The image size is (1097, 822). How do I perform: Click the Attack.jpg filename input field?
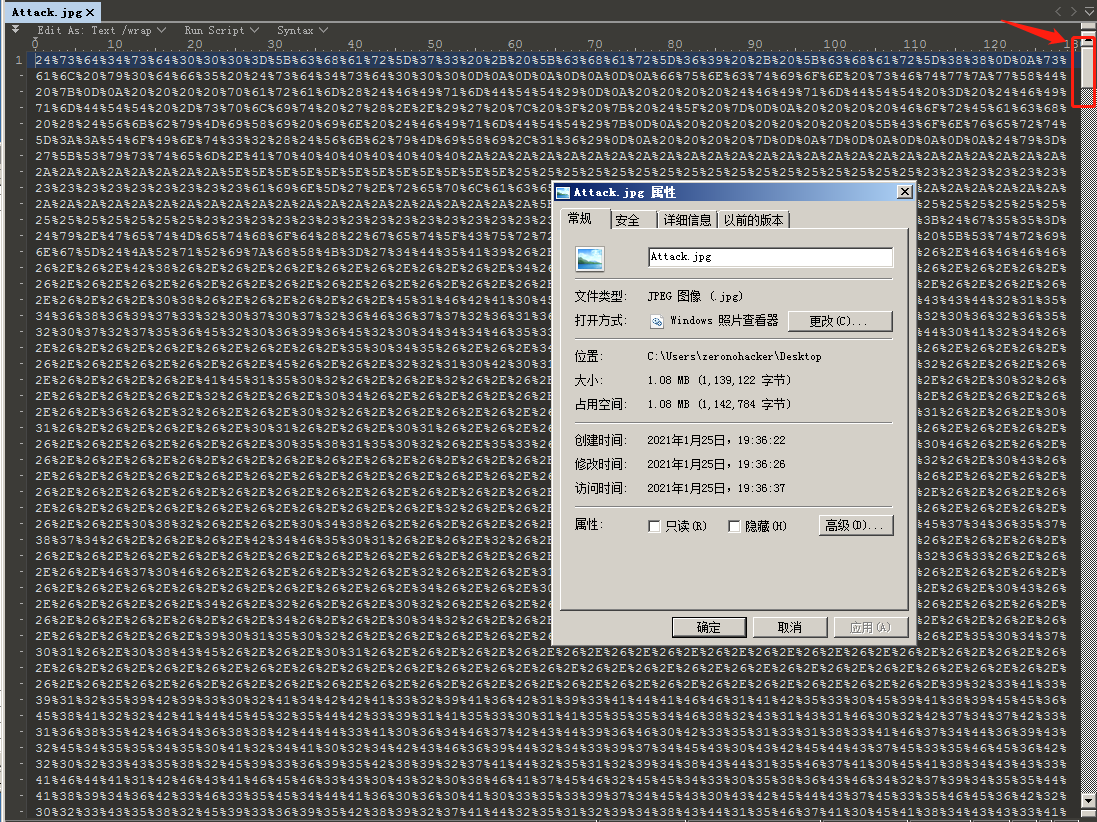point(770,257)
